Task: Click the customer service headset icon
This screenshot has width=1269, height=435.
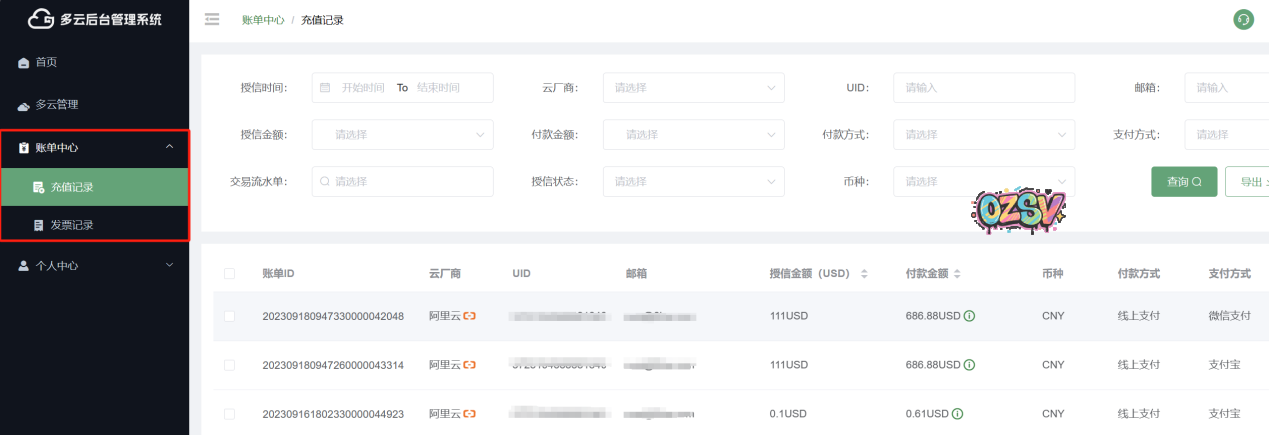Action: (1244, 19)
